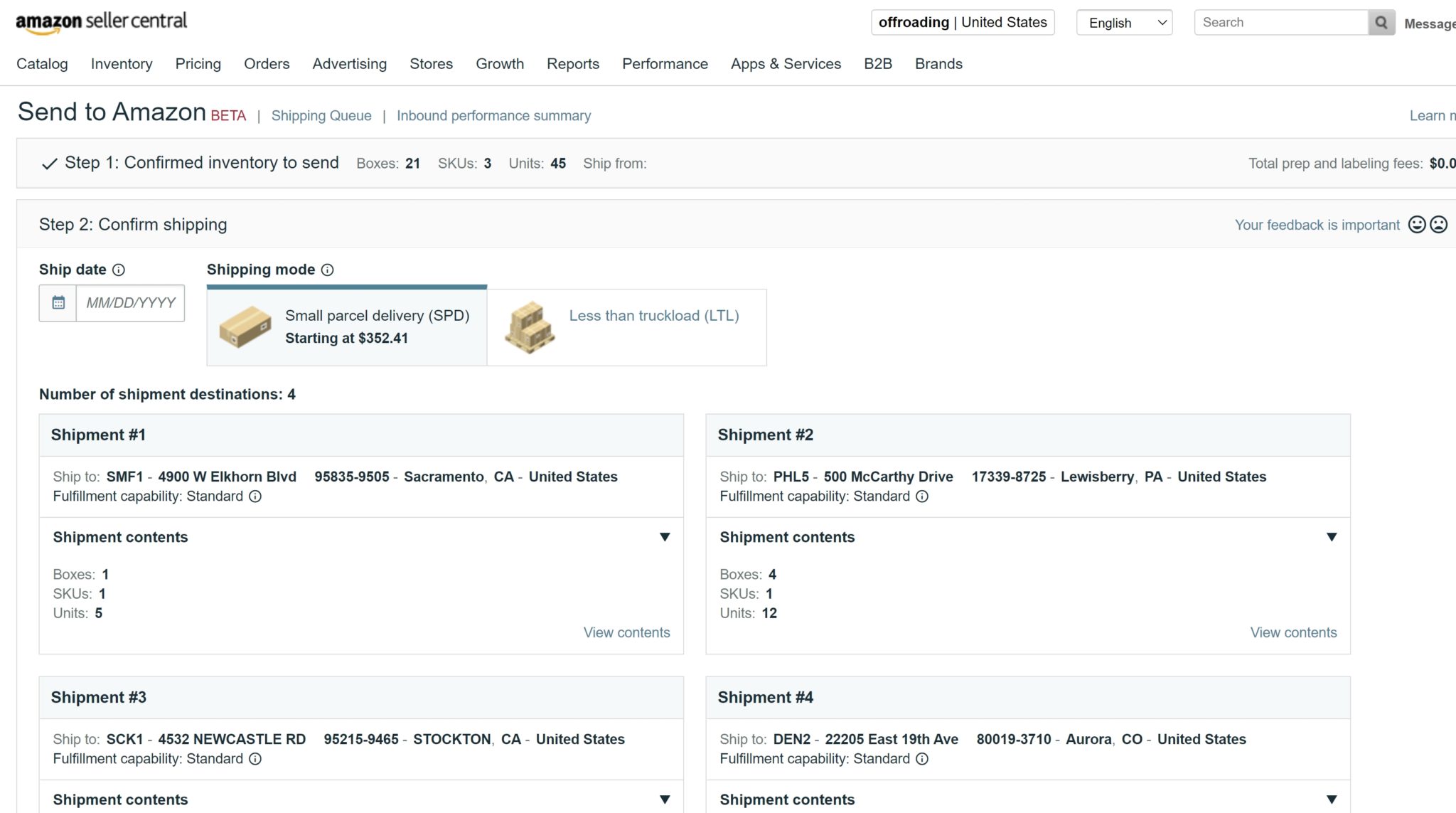Open the ship date calendar icon
Image resolution: width=1456 pixels, height=813 pixels.
(x=58, y=303)
